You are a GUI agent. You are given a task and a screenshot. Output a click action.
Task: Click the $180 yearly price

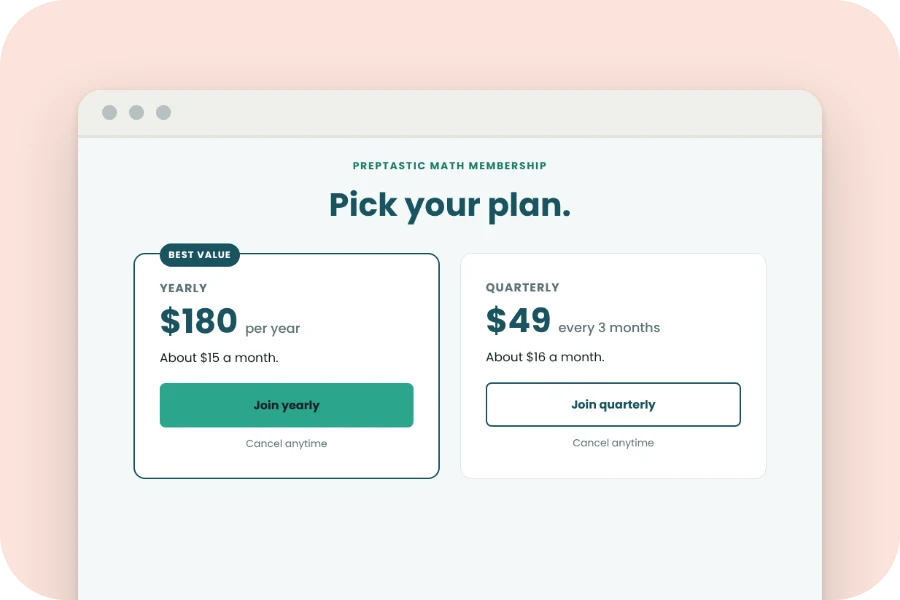199,320
